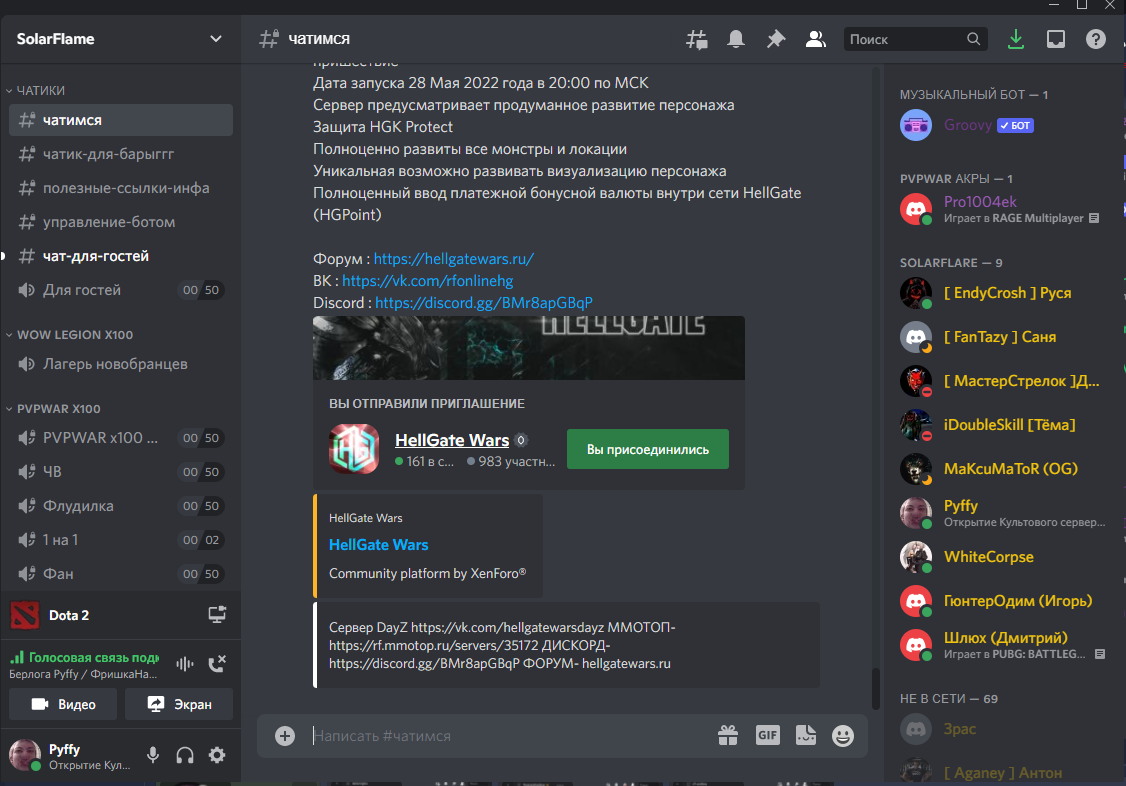
Task: Deafen with the headphones icon
Action: coord(185,755)
